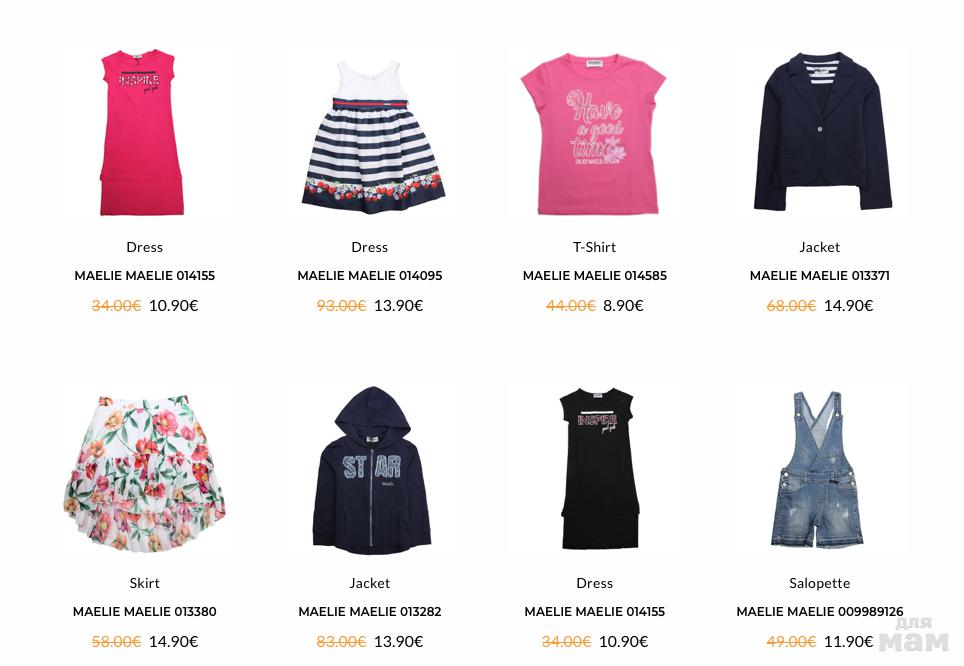The height and width of the screenshot is (666, 964).
Task: Click the 8.90€ T-shirt price
Action: click(623, 306)
